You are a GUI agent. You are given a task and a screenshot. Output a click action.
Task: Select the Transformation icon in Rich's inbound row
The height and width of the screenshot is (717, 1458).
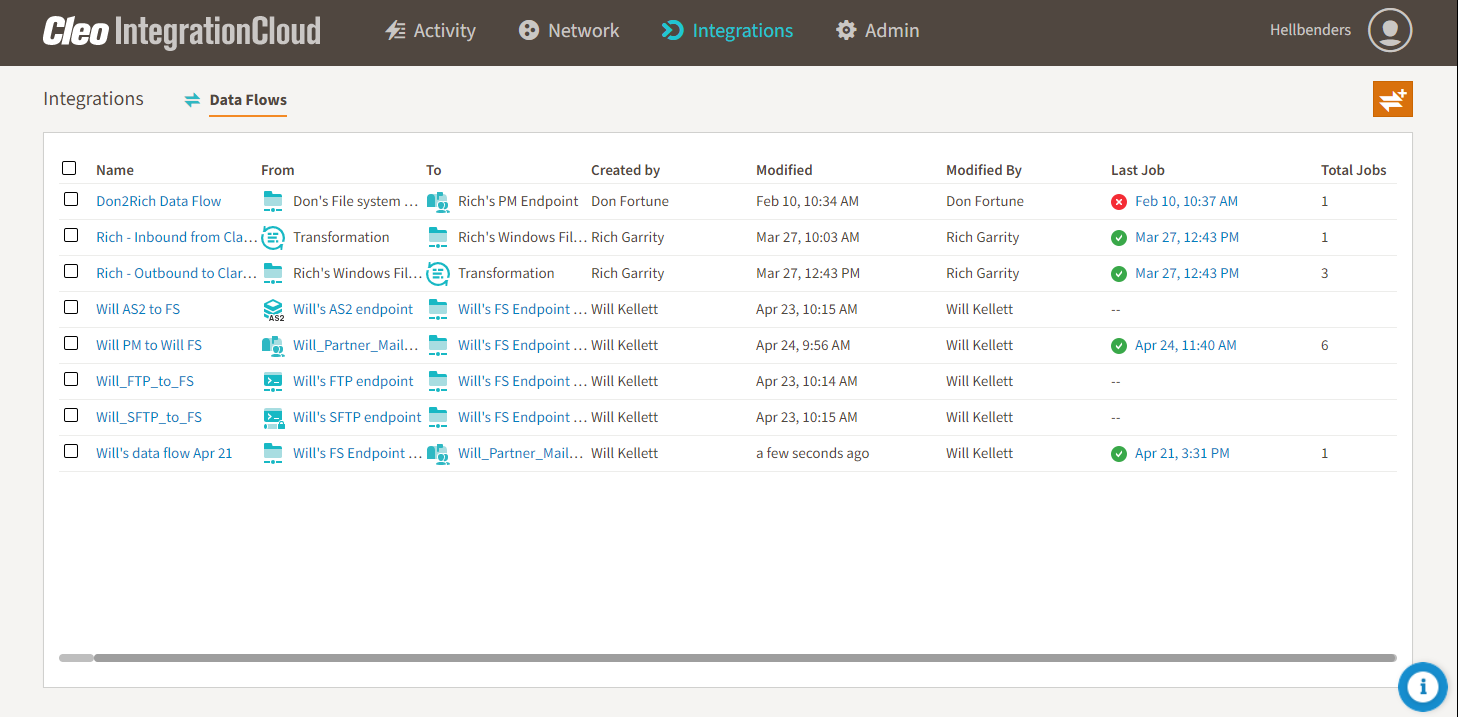pyautogui.click(x=272, y=237)
